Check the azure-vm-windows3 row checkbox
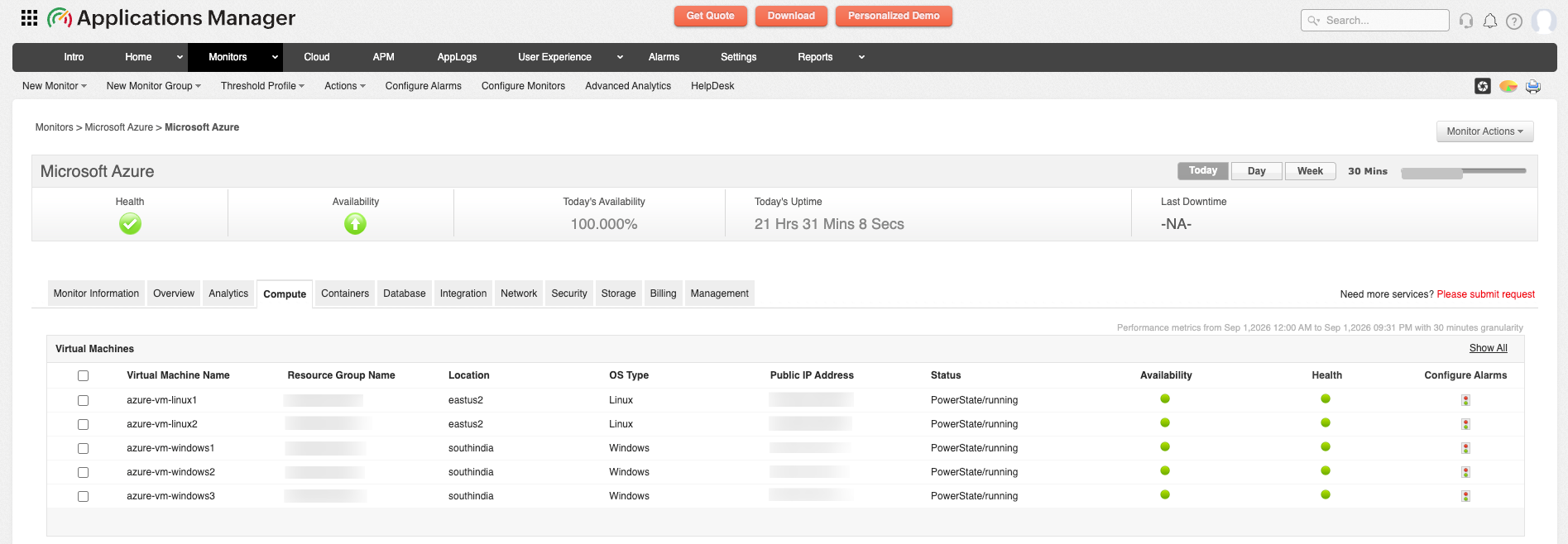This screenshot has height=544, width=1568. tap(83, 496)
